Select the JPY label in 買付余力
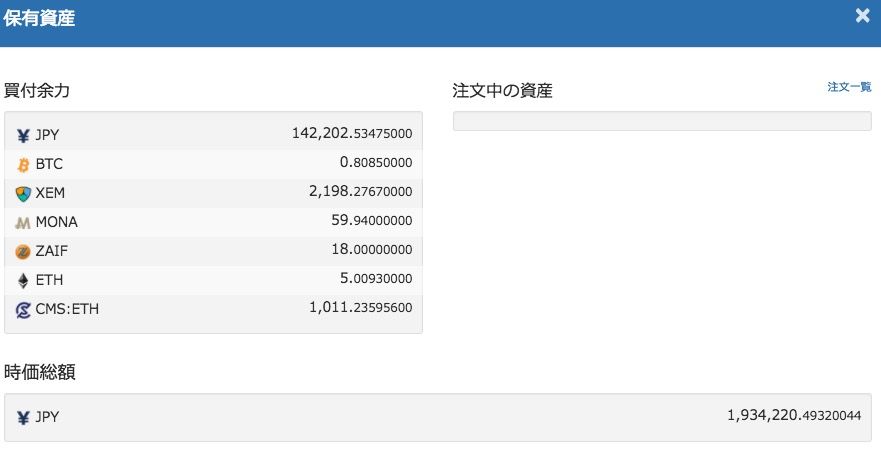Screen dimensions: 881x451 pos(47,135)
